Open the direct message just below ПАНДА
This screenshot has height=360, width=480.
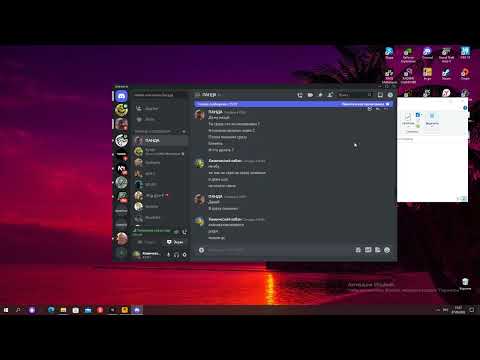tap(161, 152)
